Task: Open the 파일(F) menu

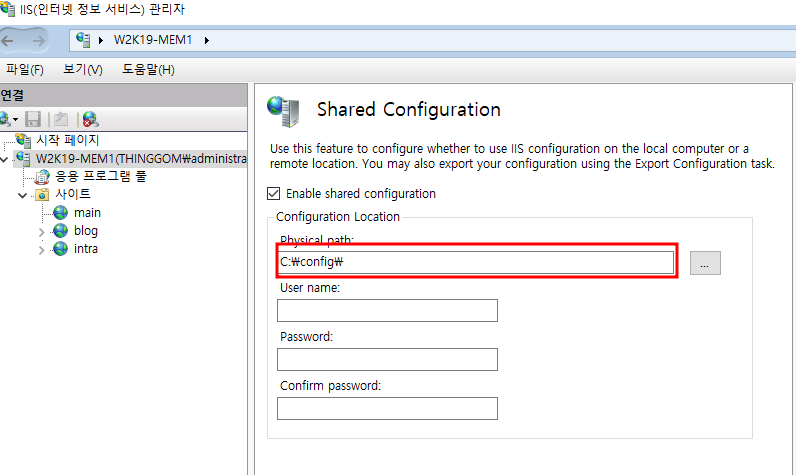Action: click(24, 70)
